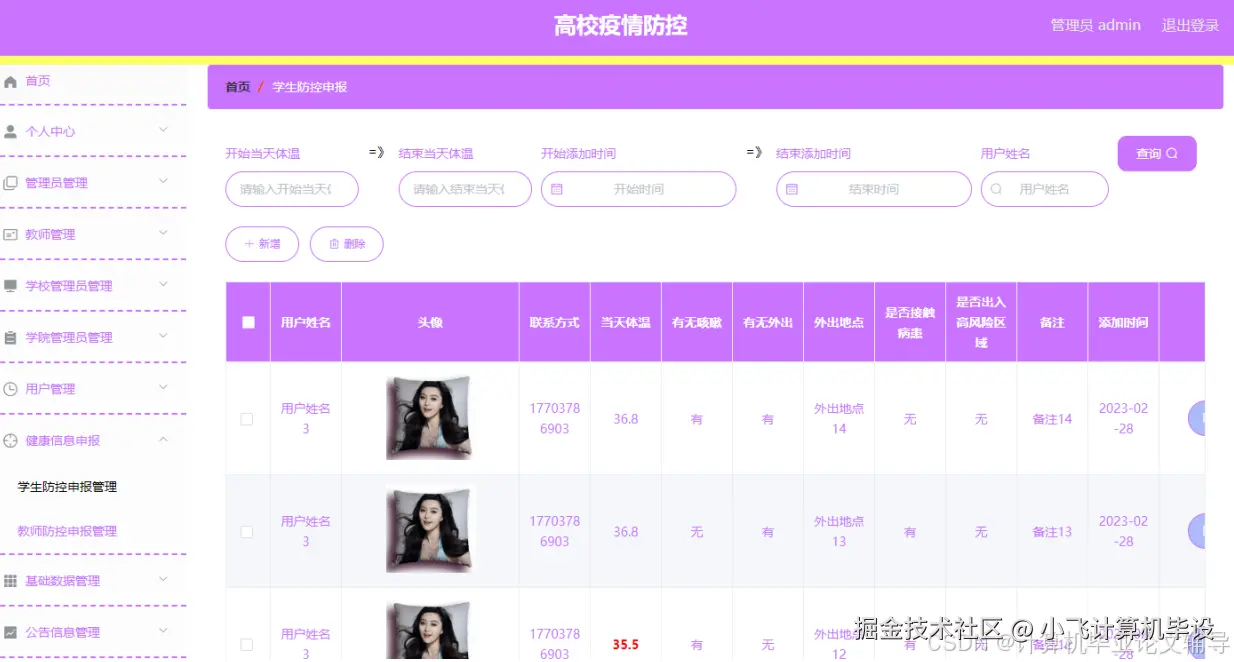The height and width of the screenshot is (662, 1234).
Task: Click the trash icon on 删除 button
Action: click(334, 244)
